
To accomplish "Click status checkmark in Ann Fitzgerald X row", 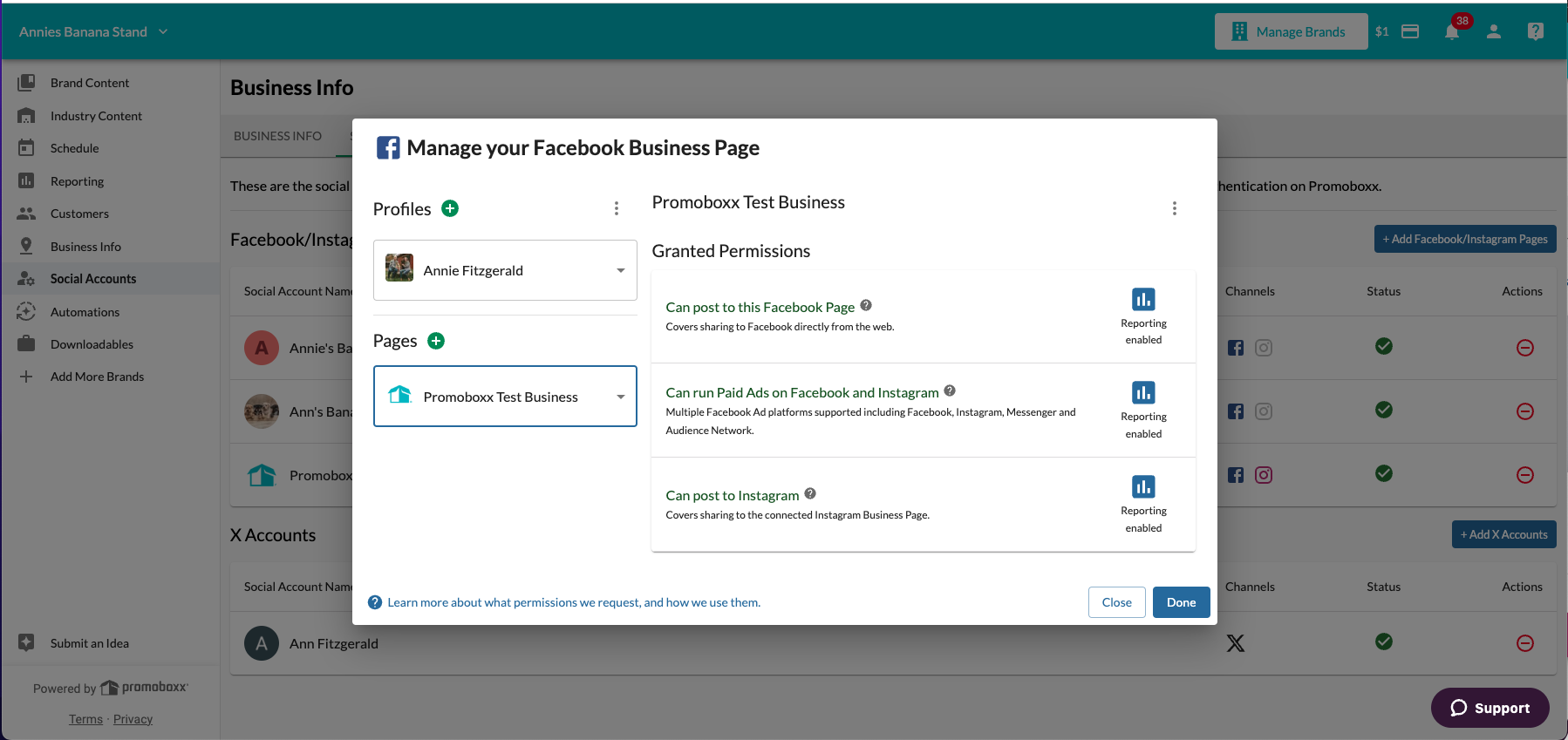I will point(1384,642).
